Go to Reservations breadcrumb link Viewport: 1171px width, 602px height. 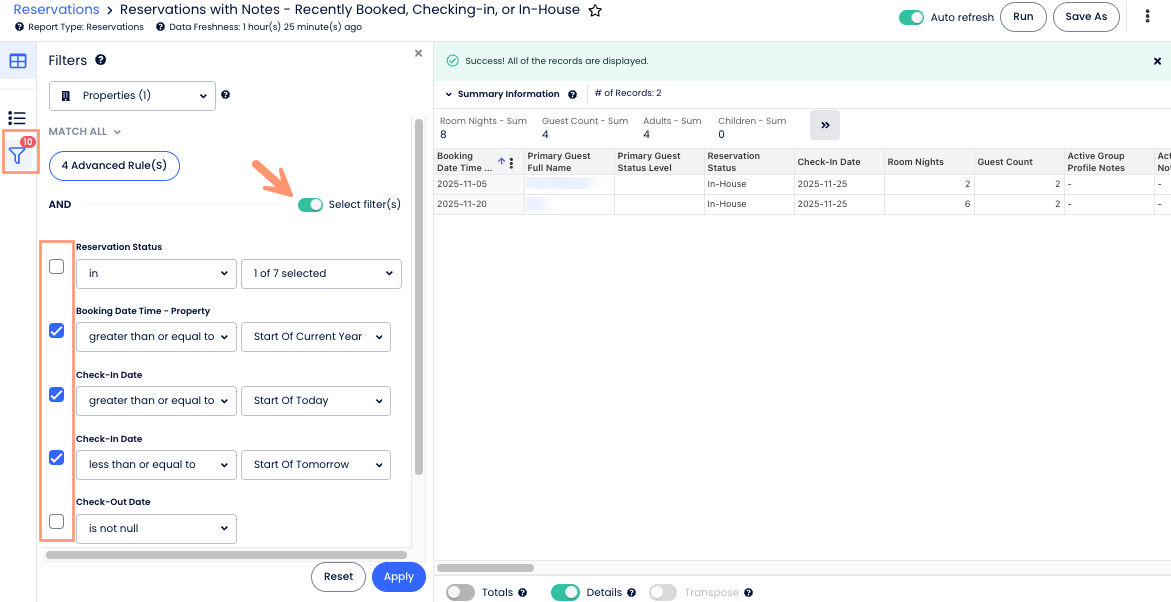point(56,10)
